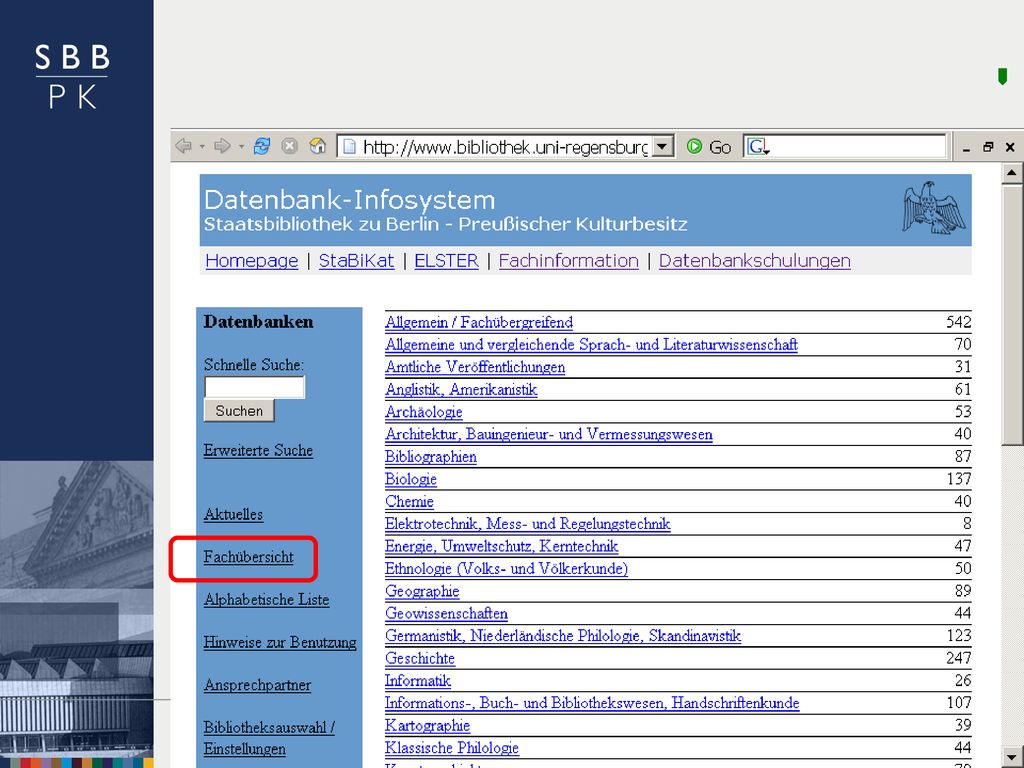Open Ansprechpartner in the sidebar

[257, 685]
